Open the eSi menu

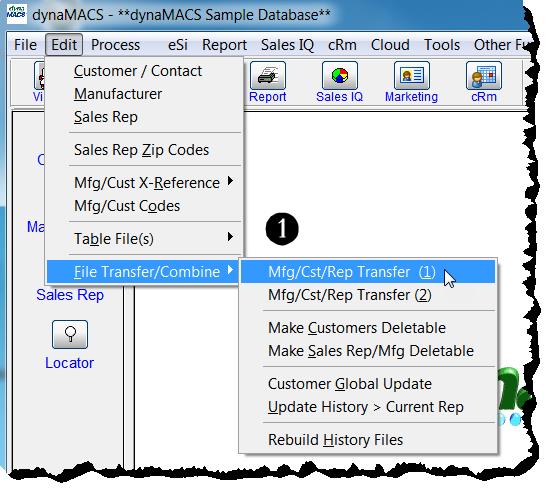pyautogui.click(x=178, y=45)
